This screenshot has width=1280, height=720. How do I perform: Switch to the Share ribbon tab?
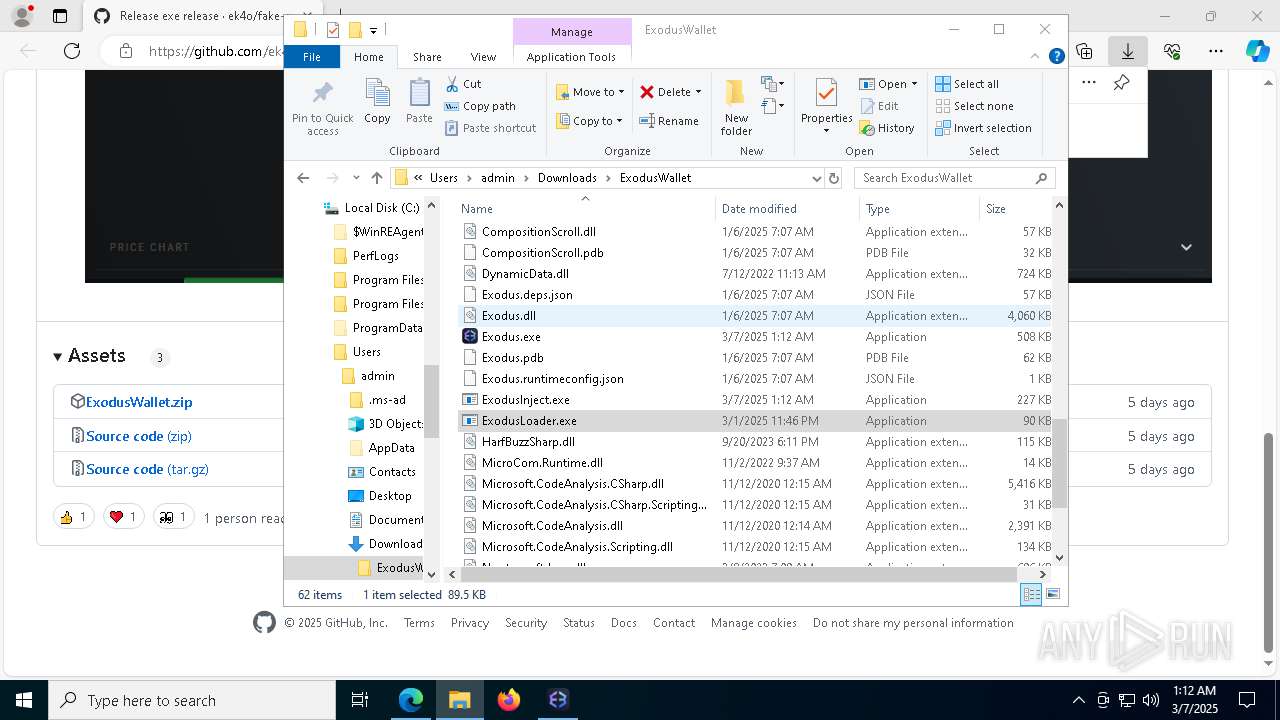tap(427, 57)
